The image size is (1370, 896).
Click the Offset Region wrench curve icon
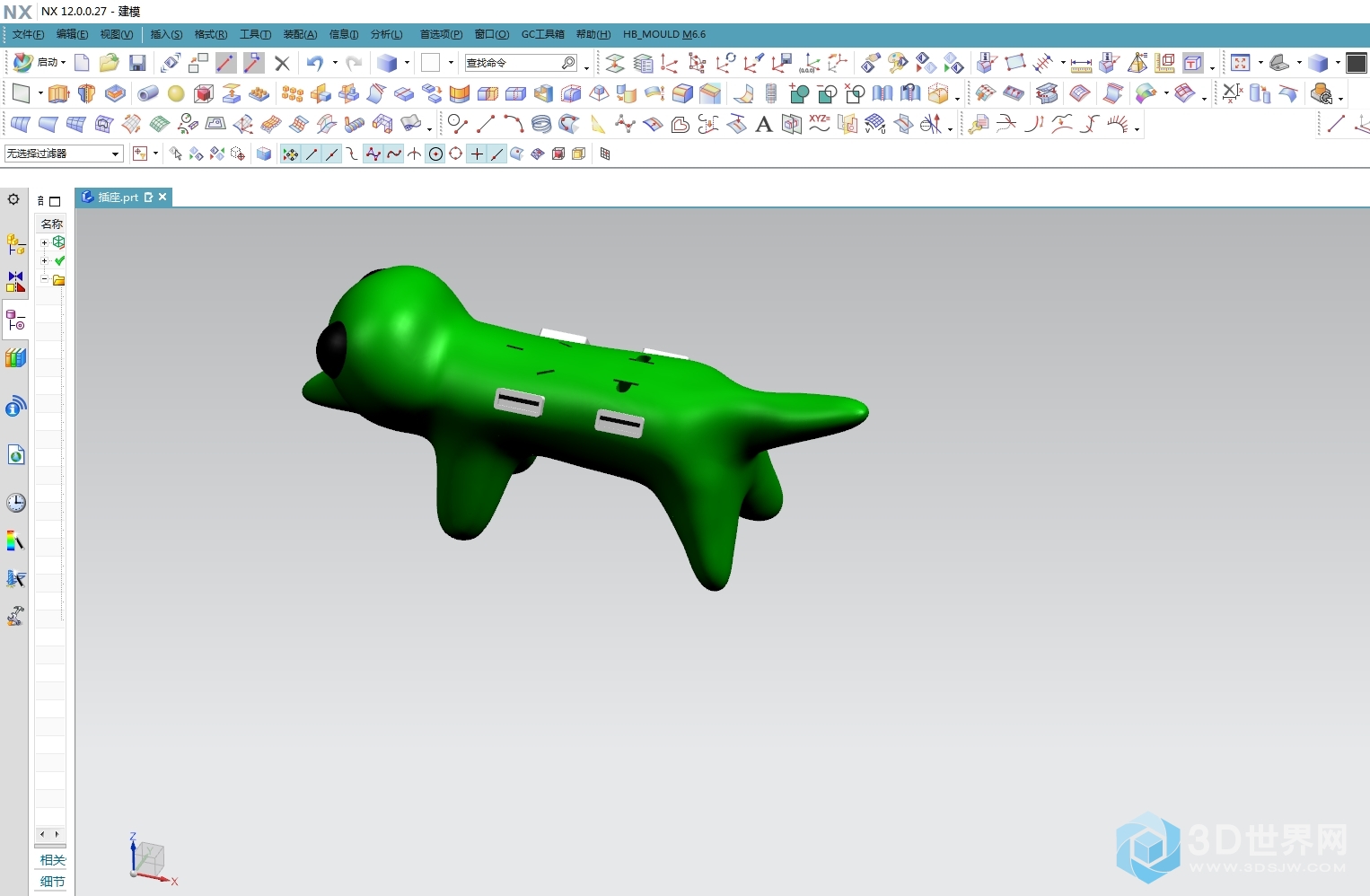[x=979, y=124]
